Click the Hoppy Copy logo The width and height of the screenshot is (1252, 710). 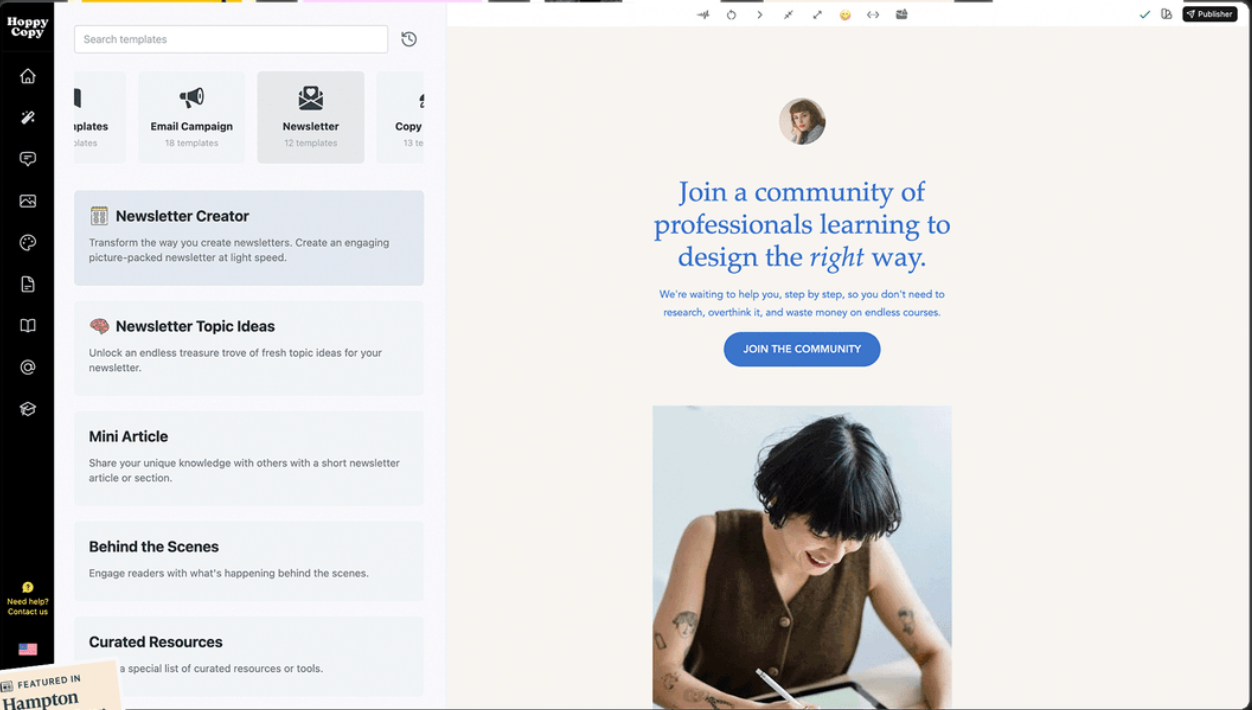27,28
